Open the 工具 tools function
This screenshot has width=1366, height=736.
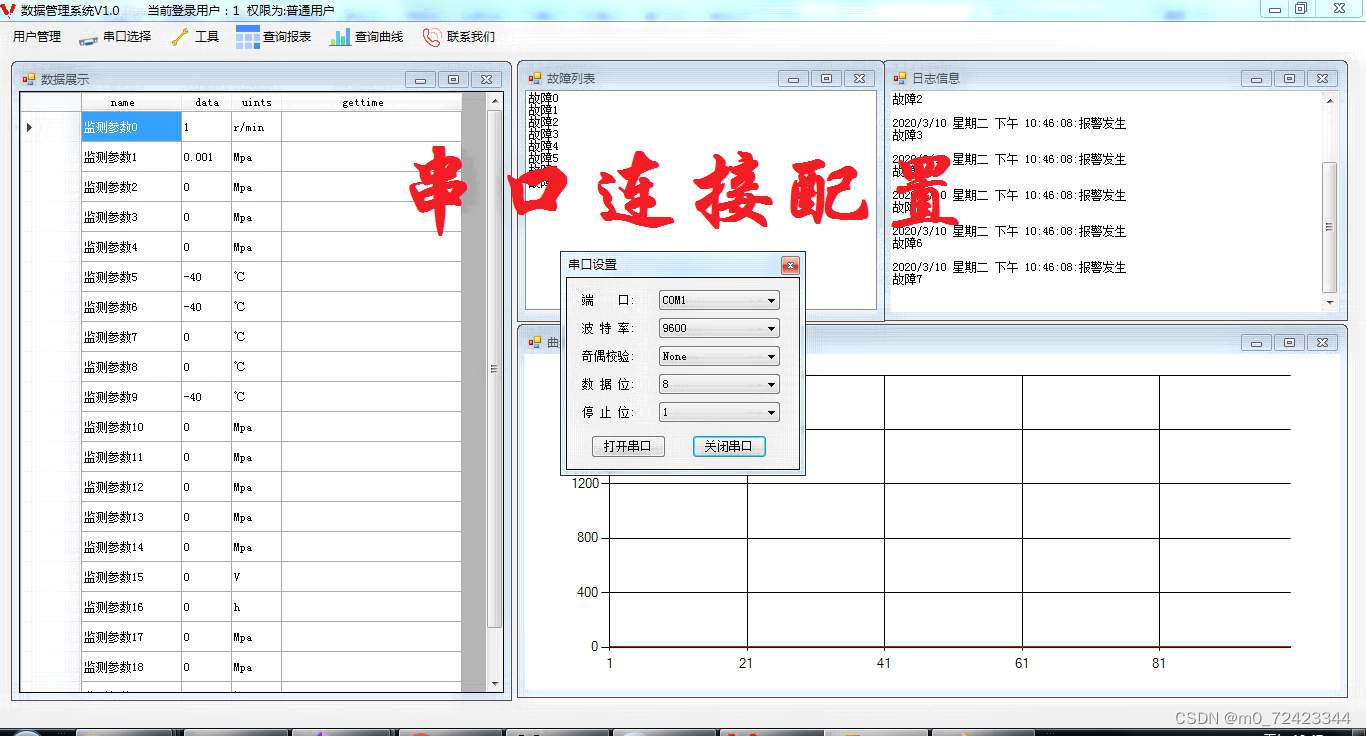coord(196,36)
